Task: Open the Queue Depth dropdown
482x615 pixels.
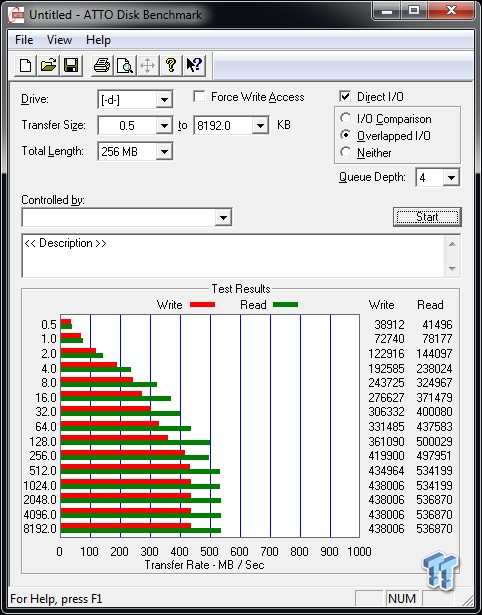Action: coord(451,178)
